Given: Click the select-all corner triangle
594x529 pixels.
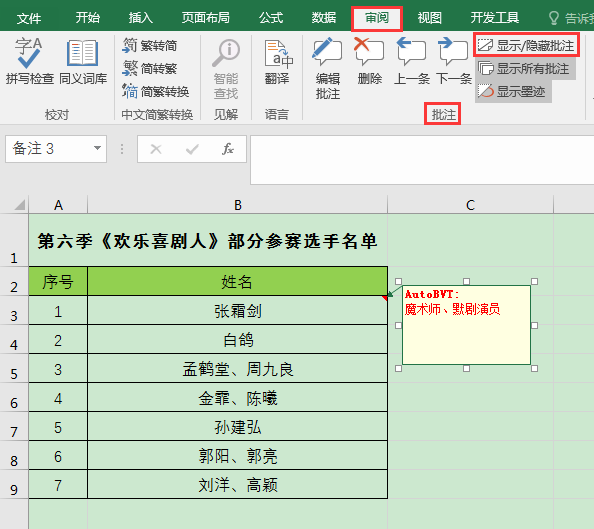Looking at the screenshot, I should coord(20,205).
